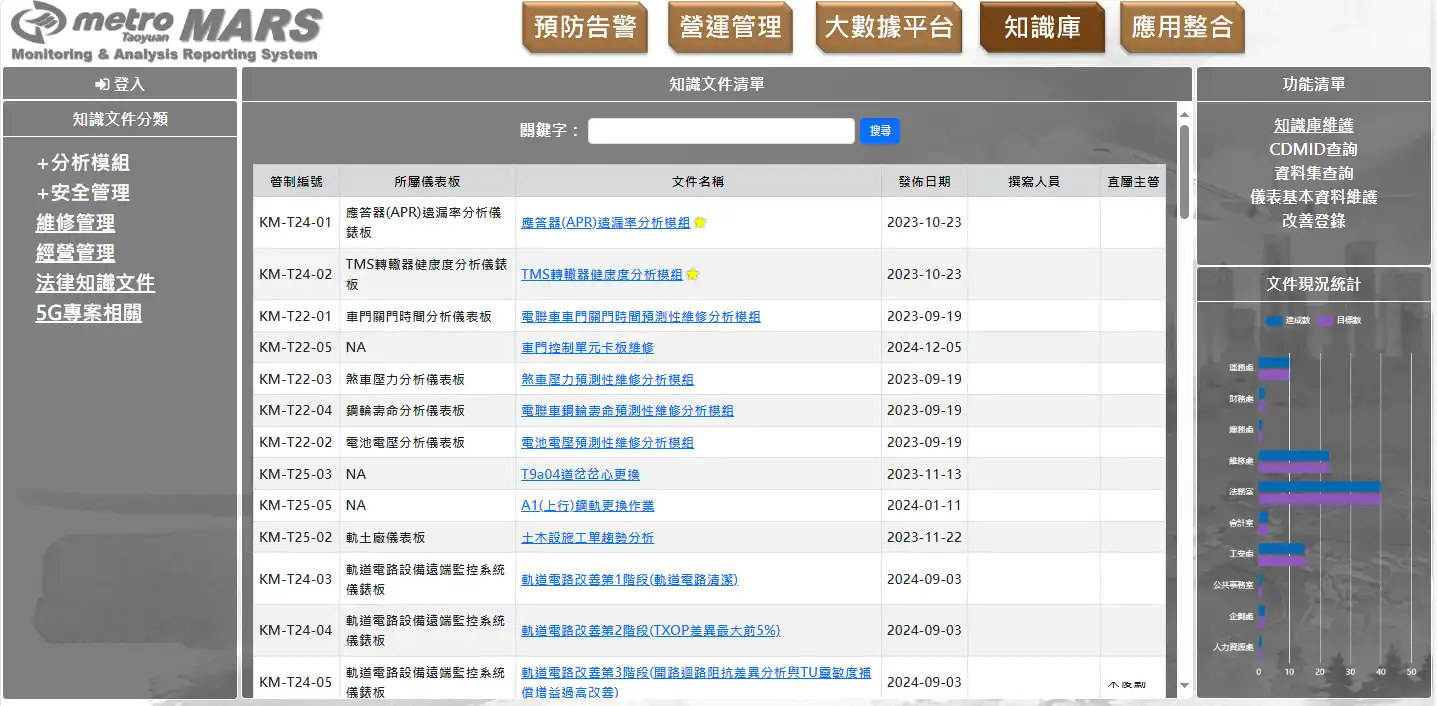Open the 應用整合 menu
Screen dimensions: 1437x706
point(1182,28)
